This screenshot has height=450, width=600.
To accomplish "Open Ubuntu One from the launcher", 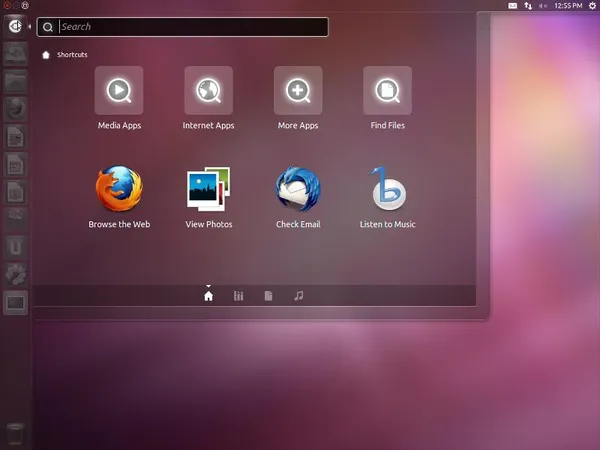I will 15,247.
